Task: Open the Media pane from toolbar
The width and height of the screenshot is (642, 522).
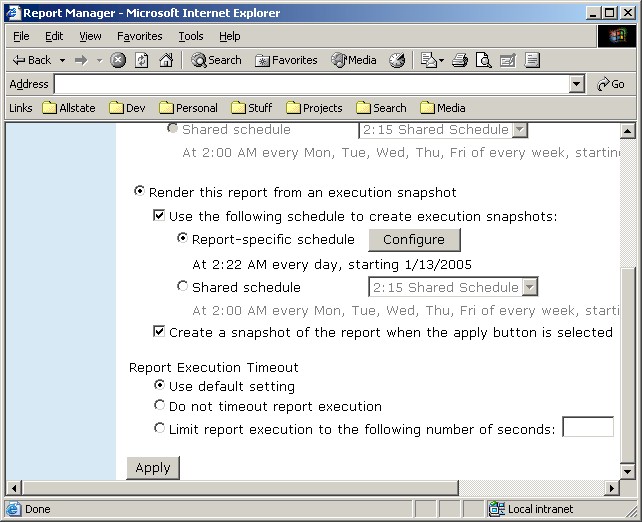Action: tap(354, 60)
